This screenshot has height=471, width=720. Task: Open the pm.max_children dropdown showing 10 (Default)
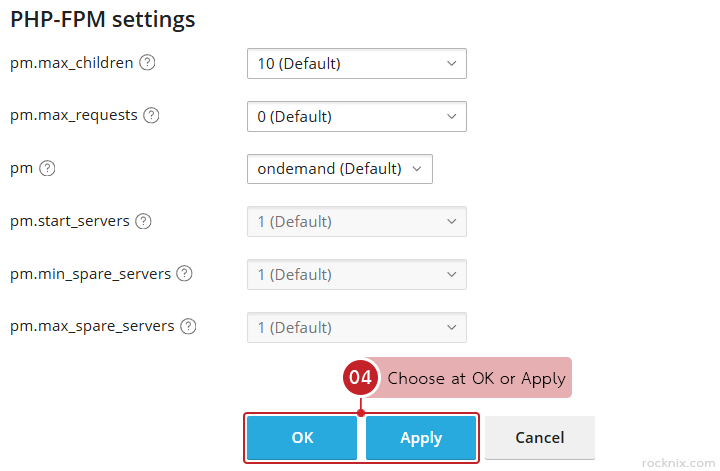[x=356, y=64]
